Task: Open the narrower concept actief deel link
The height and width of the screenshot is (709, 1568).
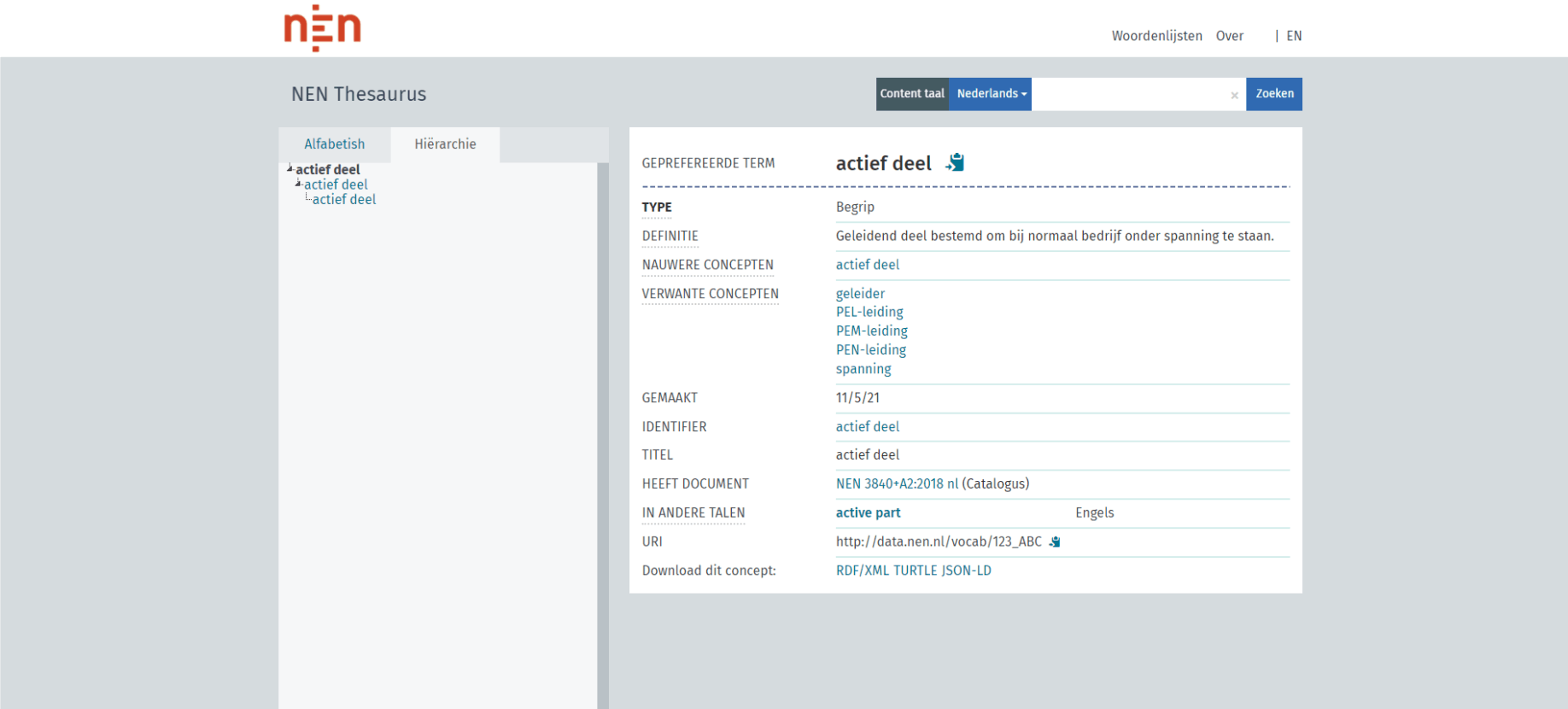Action: click(x=868, y=265)
